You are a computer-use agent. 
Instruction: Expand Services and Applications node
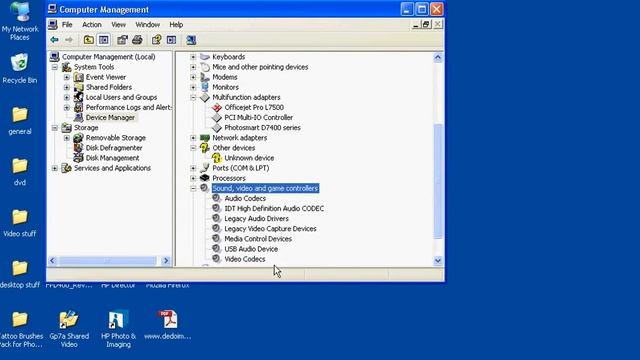(x=55, y=168)
